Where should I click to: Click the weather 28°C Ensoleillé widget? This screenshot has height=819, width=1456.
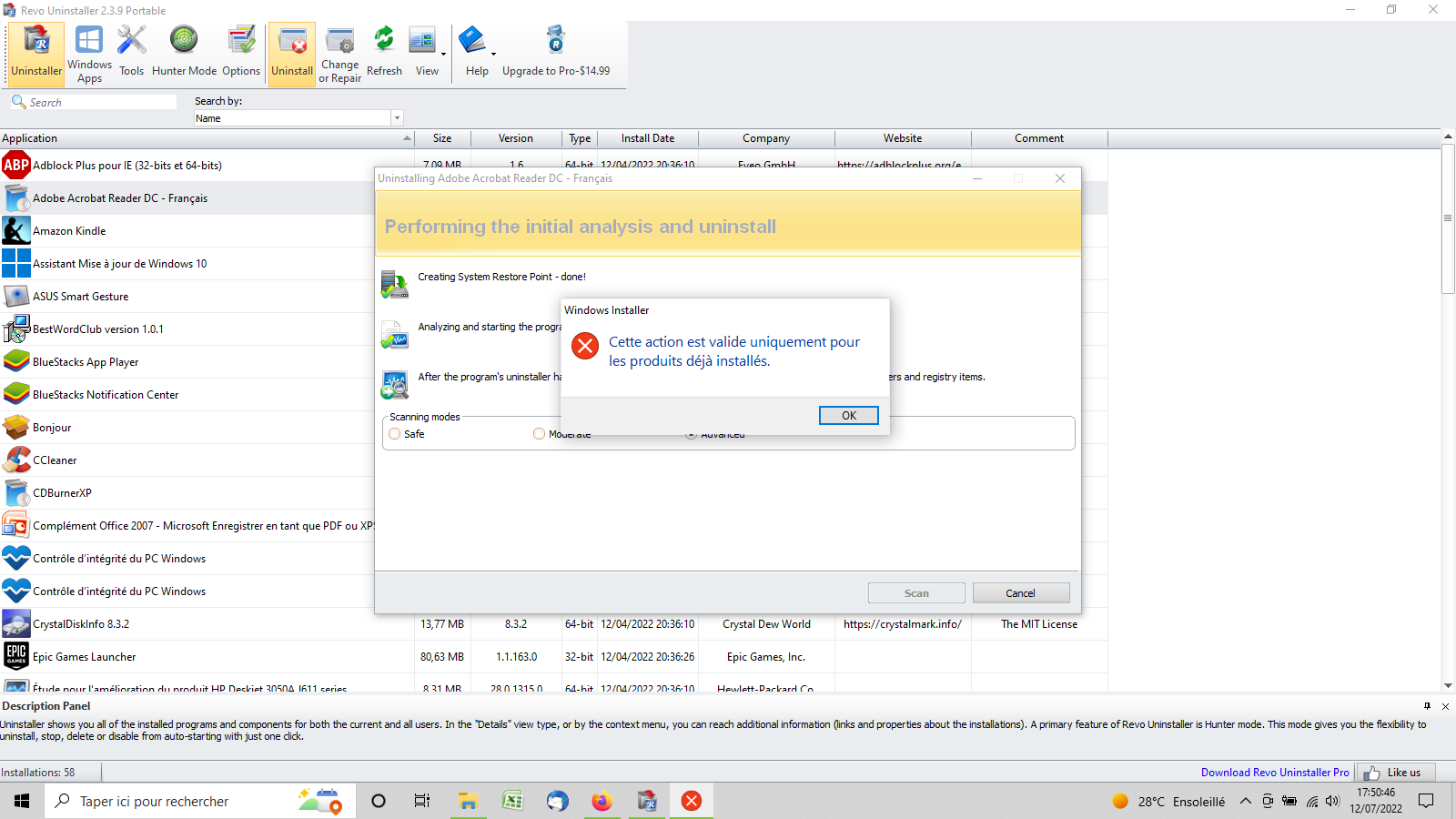1168,801
